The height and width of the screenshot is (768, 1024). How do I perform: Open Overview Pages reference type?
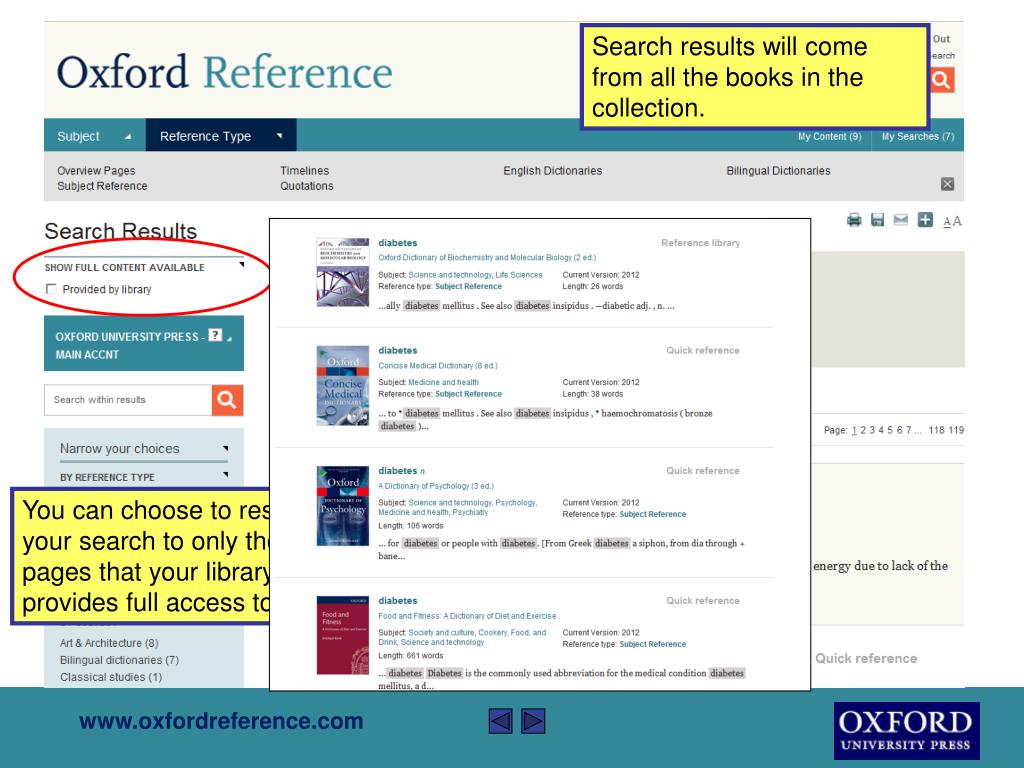click(96, 170)
